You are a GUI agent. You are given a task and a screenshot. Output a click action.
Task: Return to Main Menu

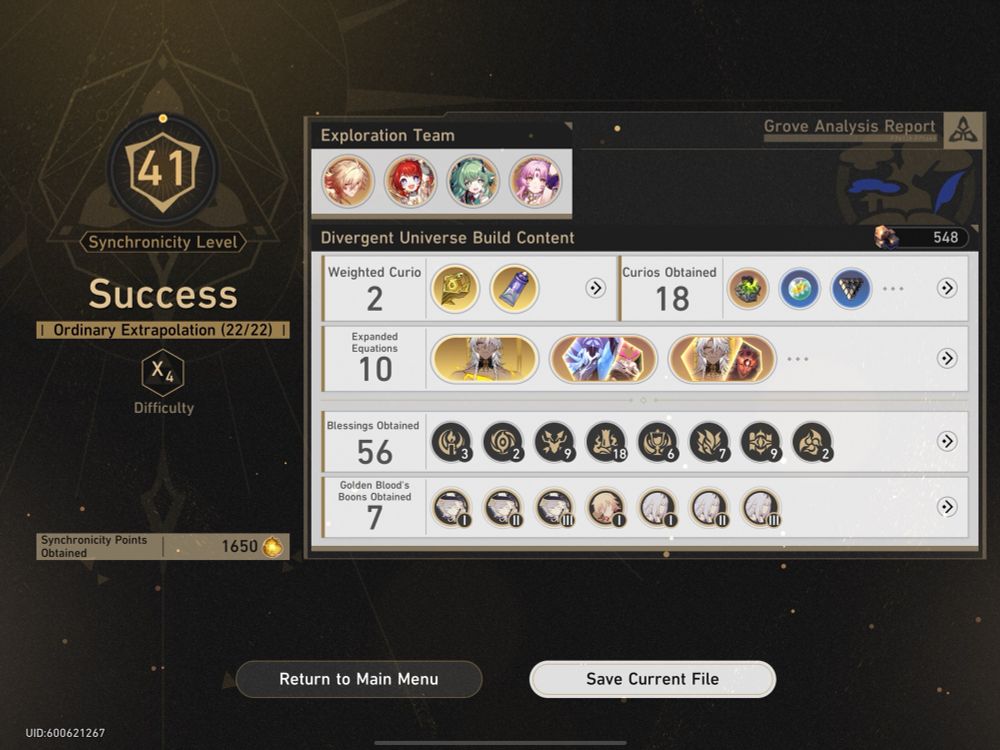(x=359, y=679)
